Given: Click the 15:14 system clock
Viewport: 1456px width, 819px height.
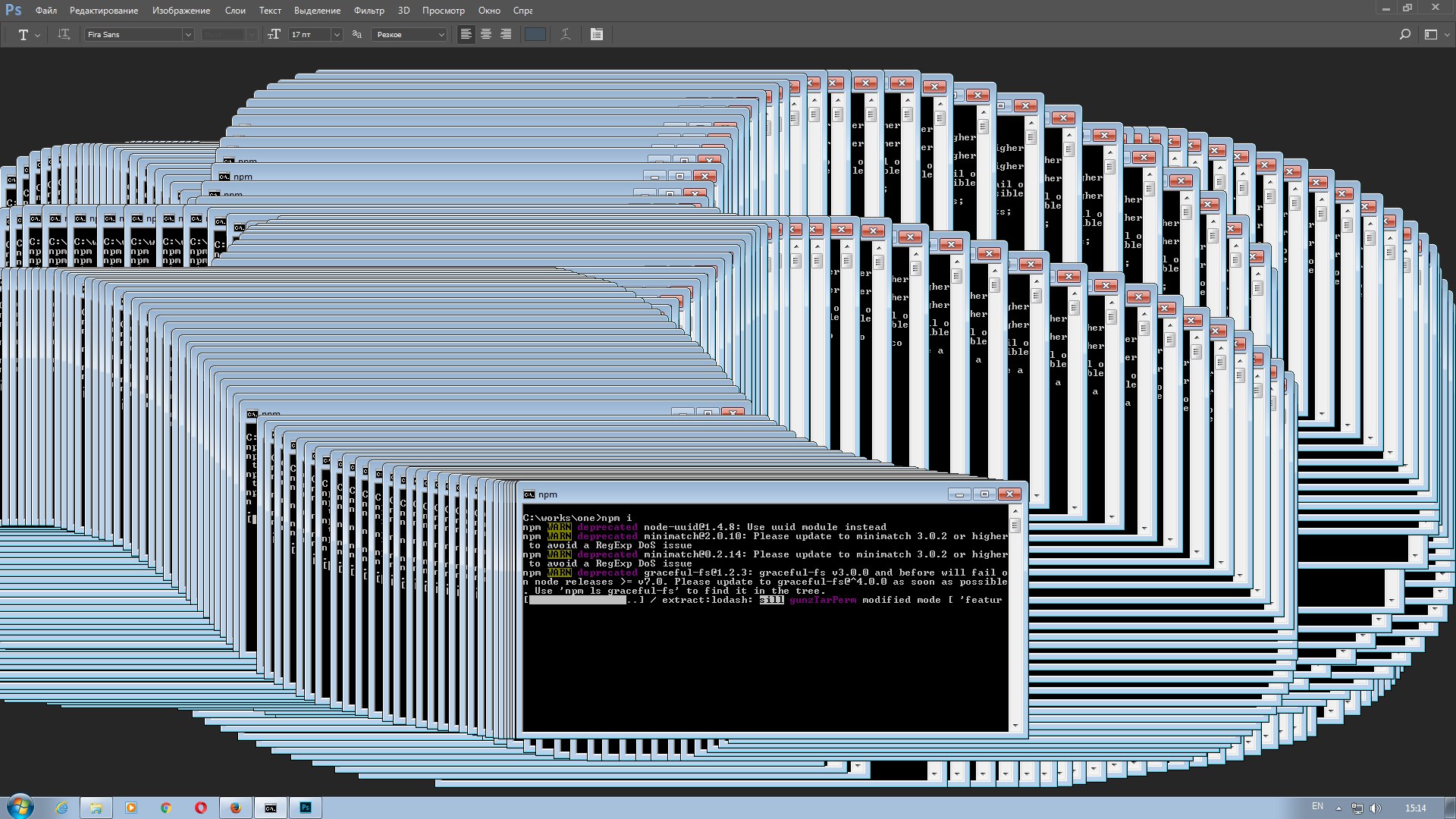Looking at the screenshot, I should tap(1415, 808).
